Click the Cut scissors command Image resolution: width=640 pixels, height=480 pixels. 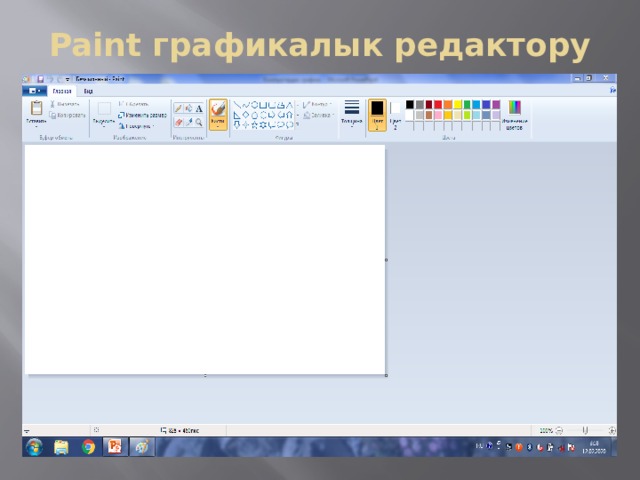64,104
